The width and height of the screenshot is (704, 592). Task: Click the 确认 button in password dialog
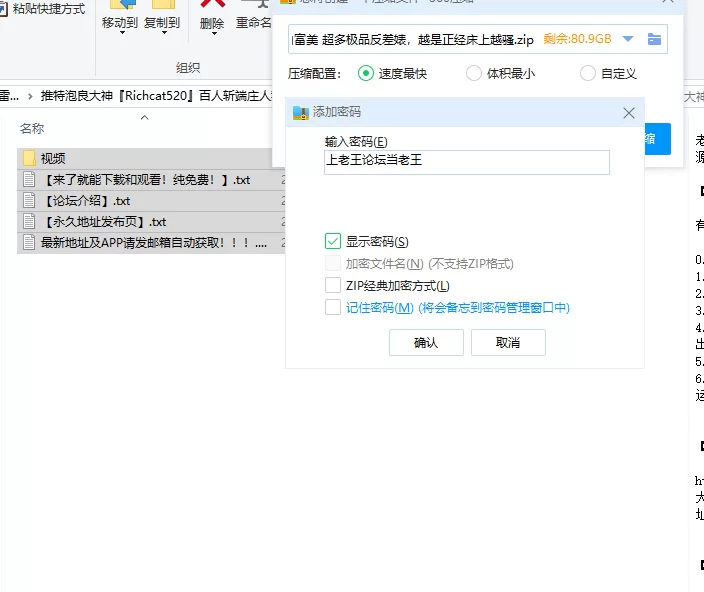[426, 342]
